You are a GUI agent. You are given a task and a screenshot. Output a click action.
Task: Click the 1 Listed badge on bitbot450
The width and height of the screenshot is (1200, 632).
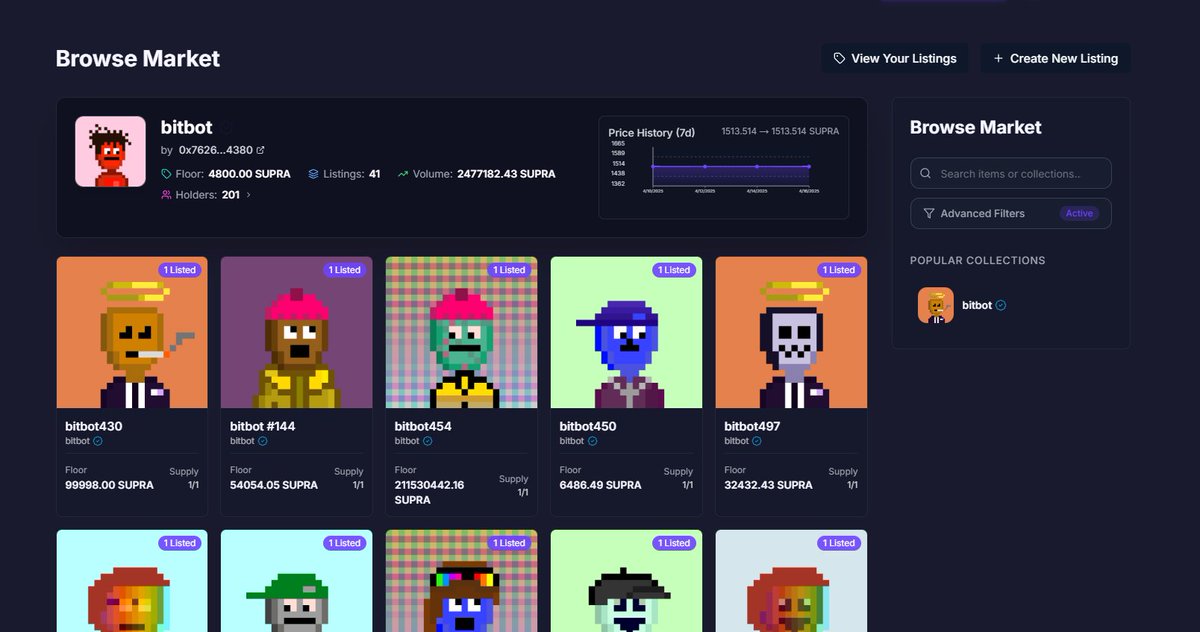coord(675,270)
